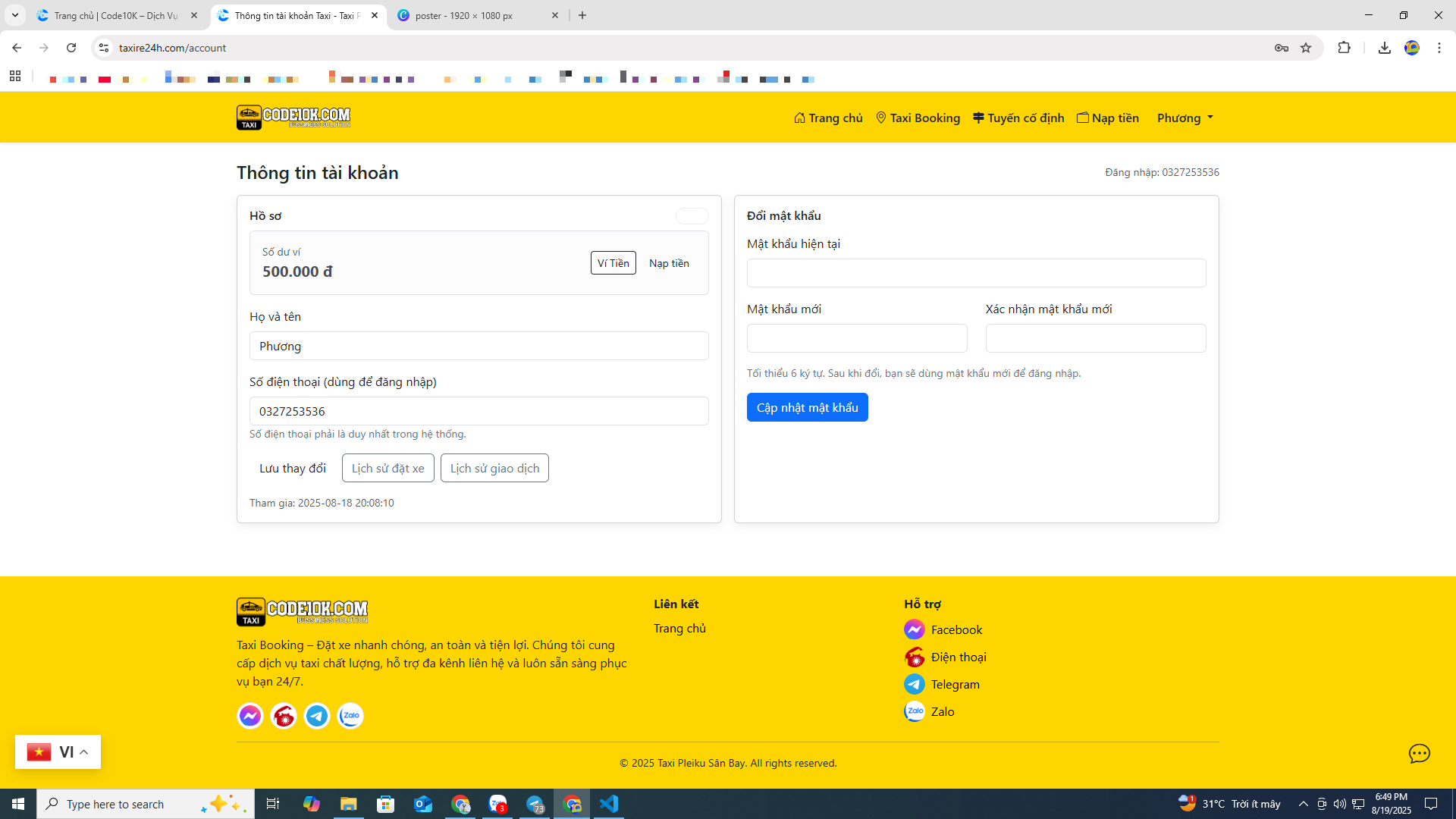This screenshot has height=819, width=1456.
Task: Open the Windows notification center
Action: [1431, 804]
